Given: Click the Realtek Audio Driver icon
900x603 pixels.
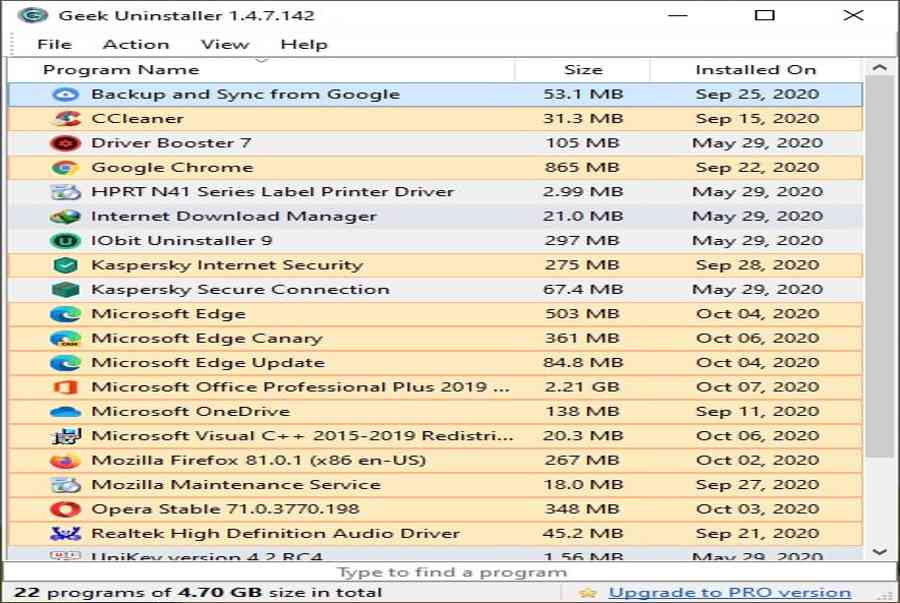Looking at the screenshot, I should coord(65,534).
